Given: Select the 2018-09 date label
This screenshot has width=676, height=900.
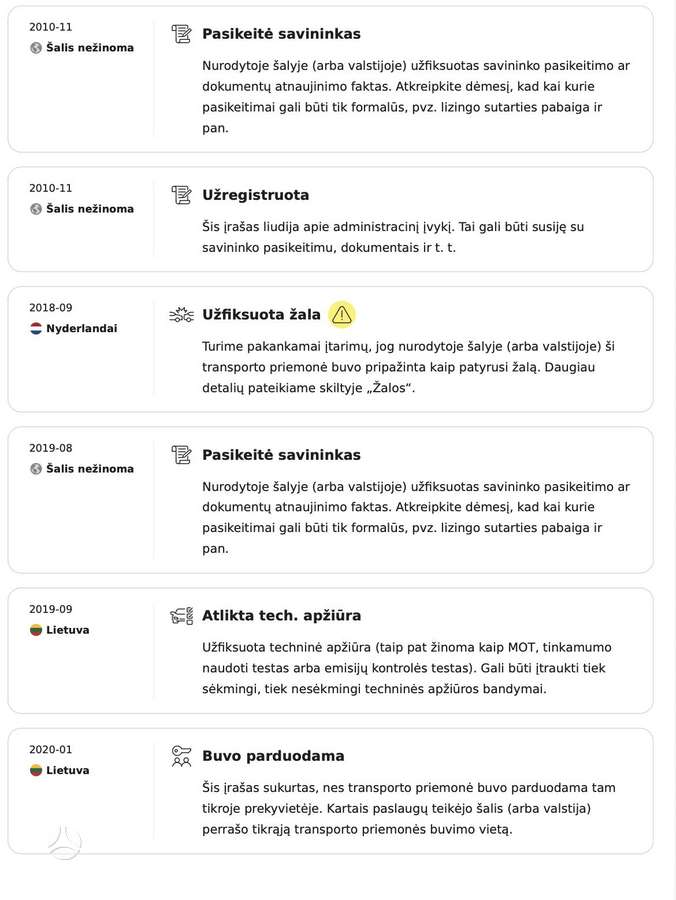Looking at the screenshot, I should pyautogui.click(x=50, y=308).
